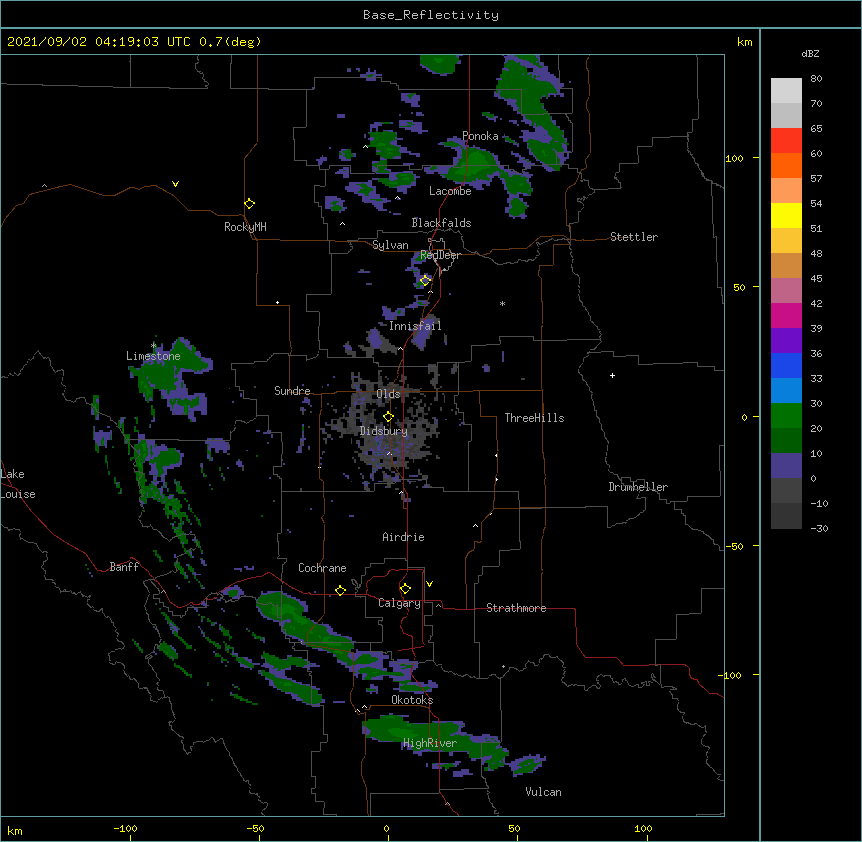The image size is (862, 842).
Task: Click the timestamp 2021/09/02 04:19:03 UTC
Action: point(99,42)
